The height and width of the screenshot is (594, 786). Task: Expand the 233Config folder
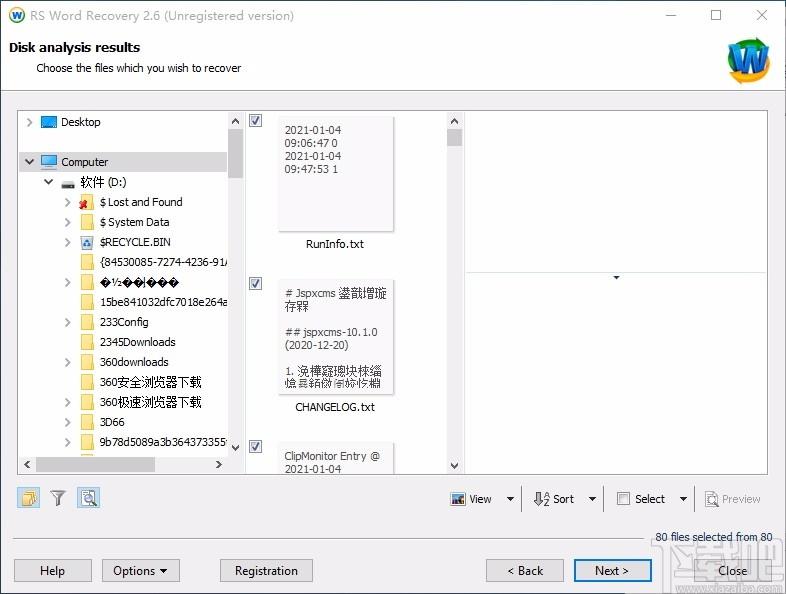(68, 322)
